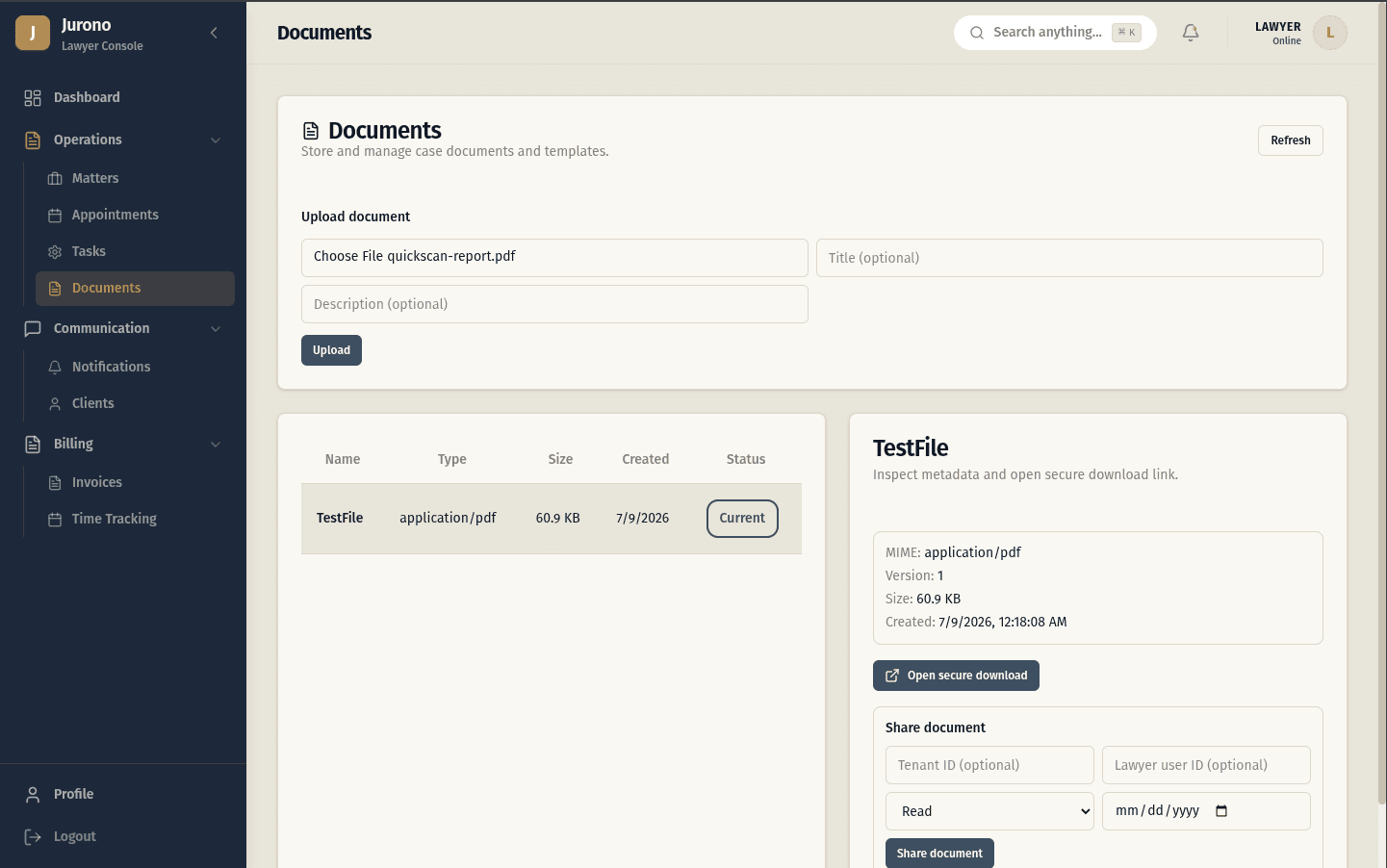Click the Clients person icon
This screenshot has height=868, width=1387.
55,403
